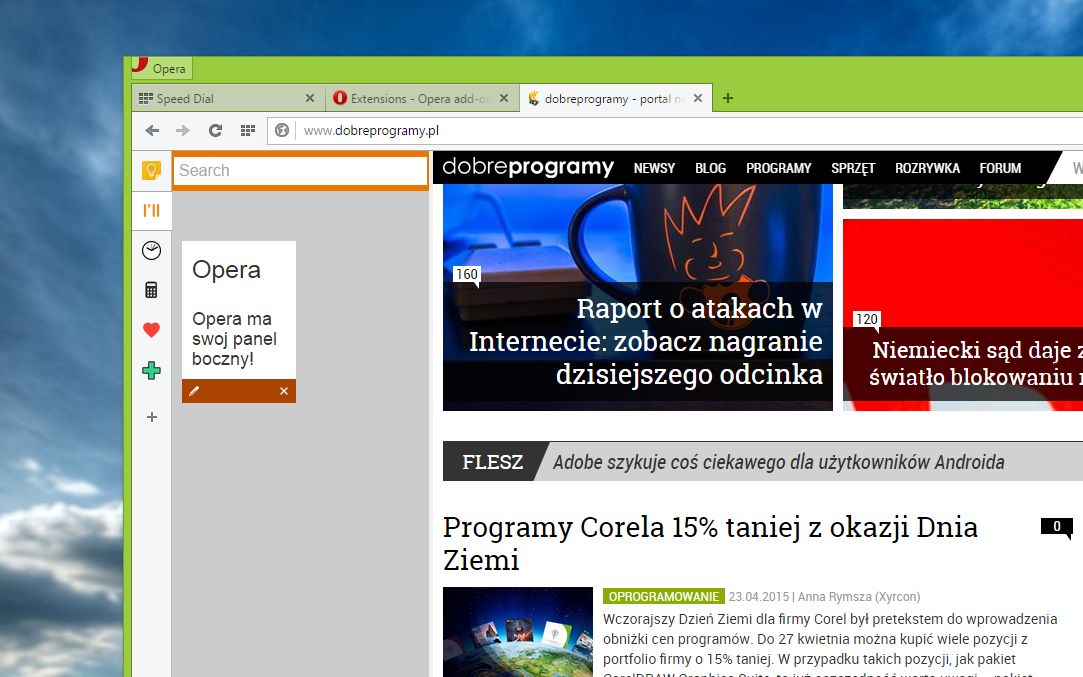
Task: Open Programy Corela 15% taniej headline
Action: point(710,543)
